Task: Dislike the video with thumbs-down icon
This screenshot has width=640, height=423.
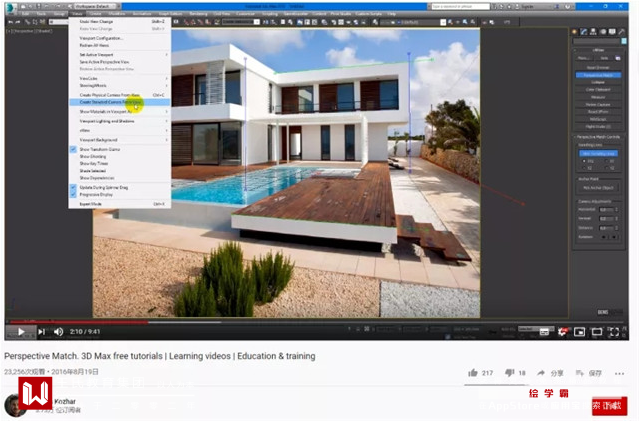Action: pos(509,373)
